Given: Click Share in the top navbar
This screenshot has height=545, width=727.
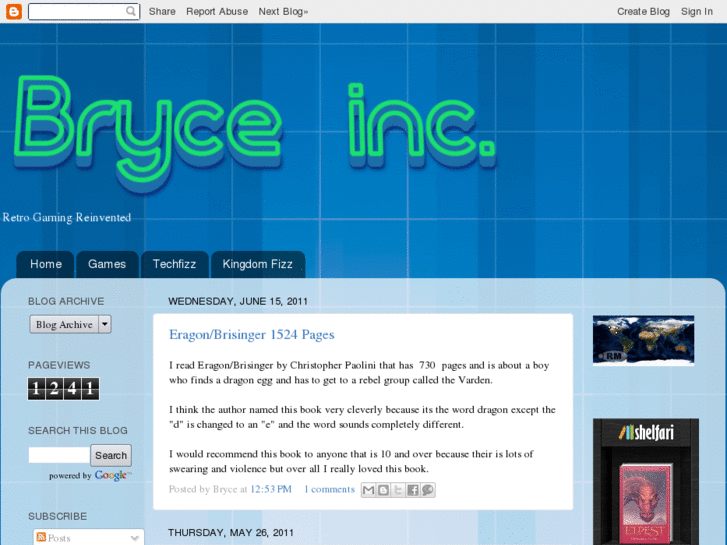Looking at the screenshot, I should coord(162,12).
